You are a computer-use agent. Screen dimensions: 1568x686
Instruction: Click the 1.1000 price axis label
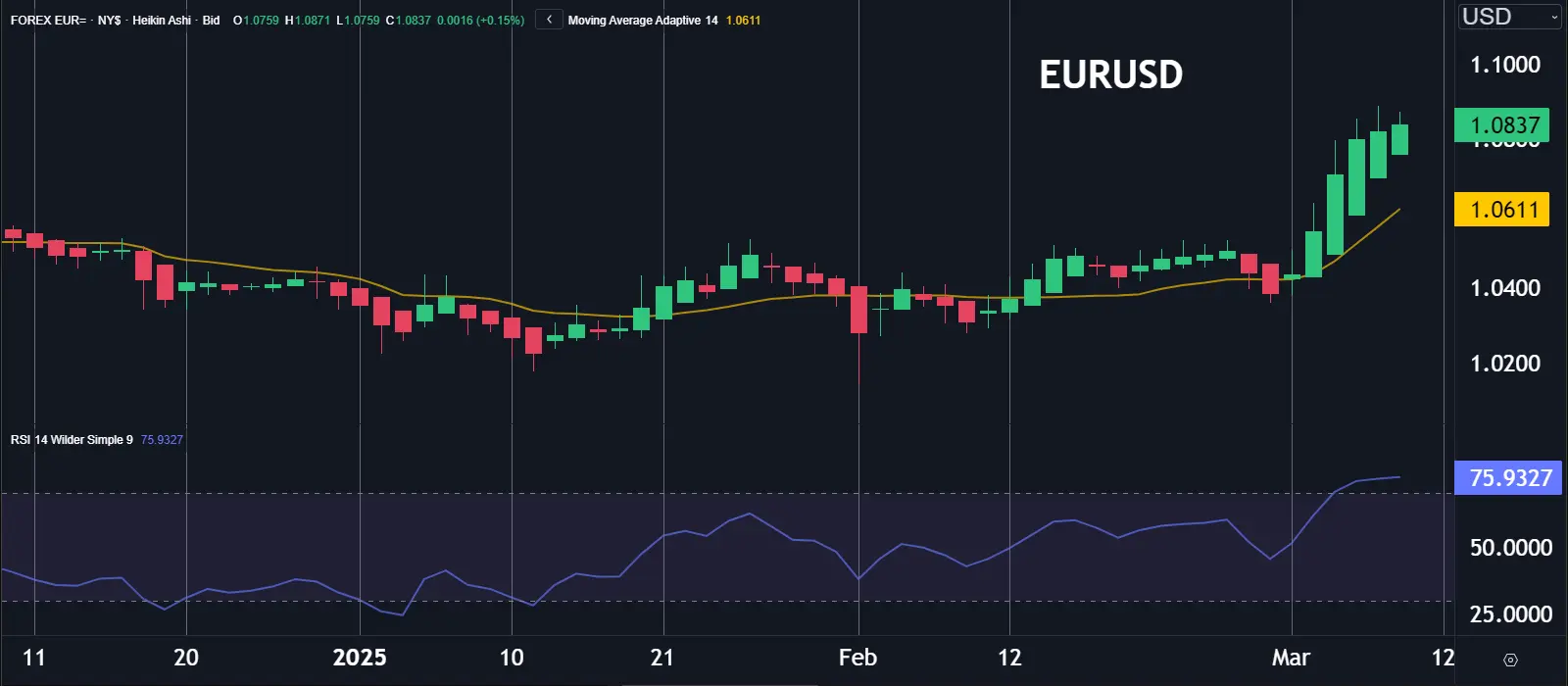(x=1505, y=65)
